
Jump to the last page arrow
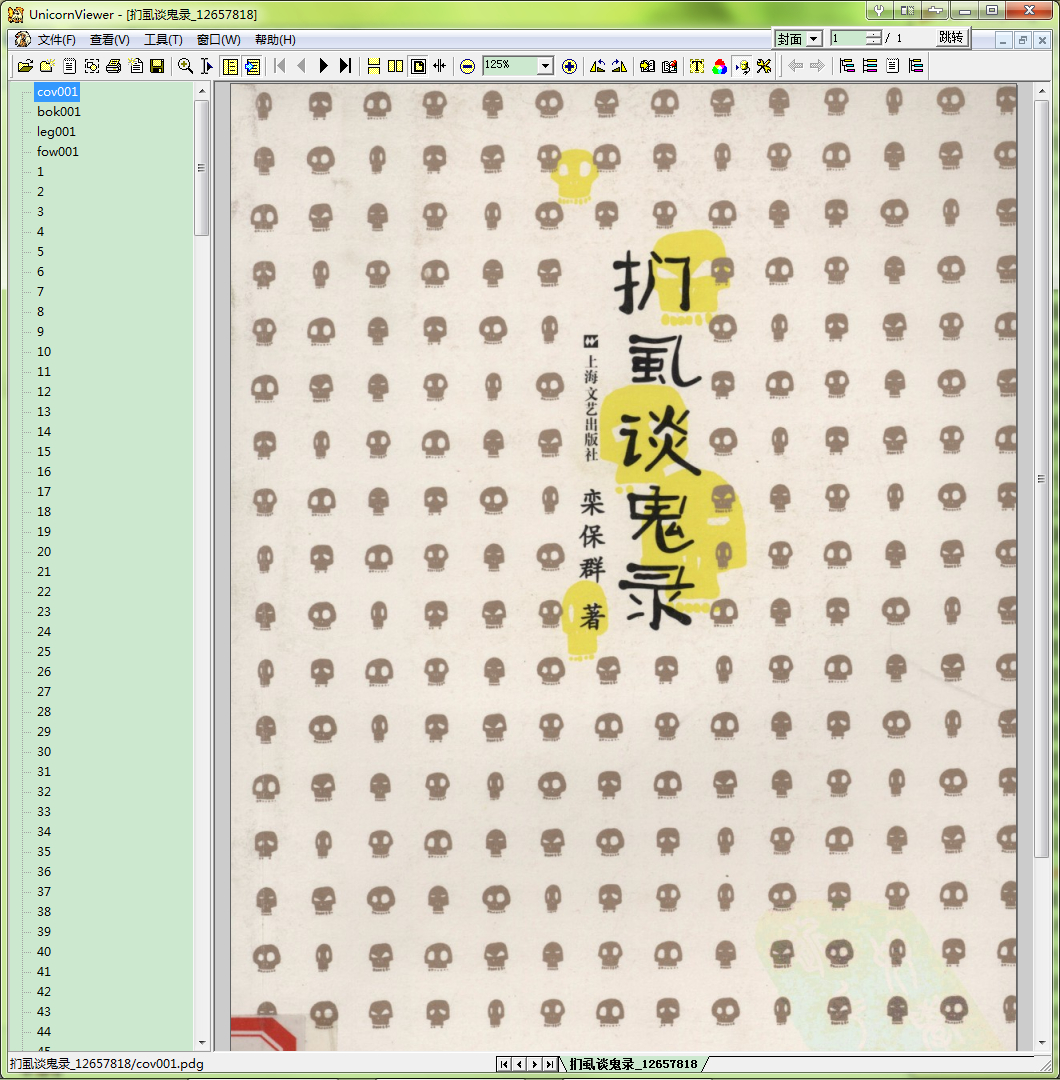346,66
